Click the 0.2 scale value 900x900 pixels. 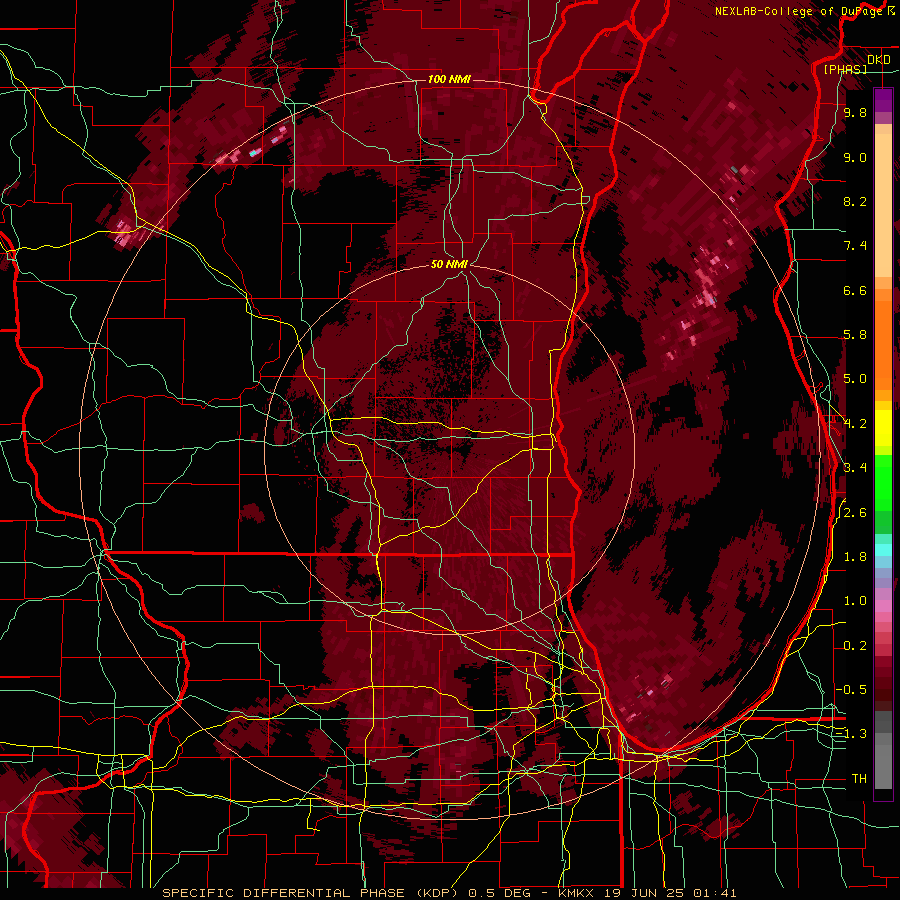(x=855, y=646)
